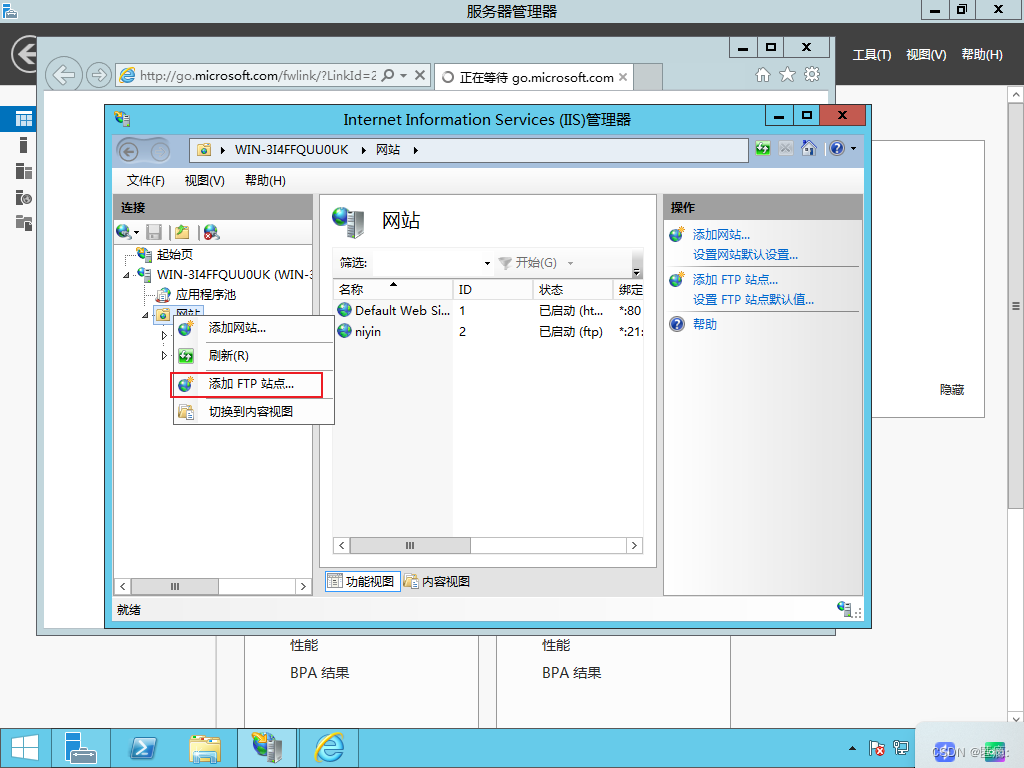The width and height of the screenshot is (1024, 768).
Task: Click the 开始(G) filter button
Action: (x=528, y=263)
